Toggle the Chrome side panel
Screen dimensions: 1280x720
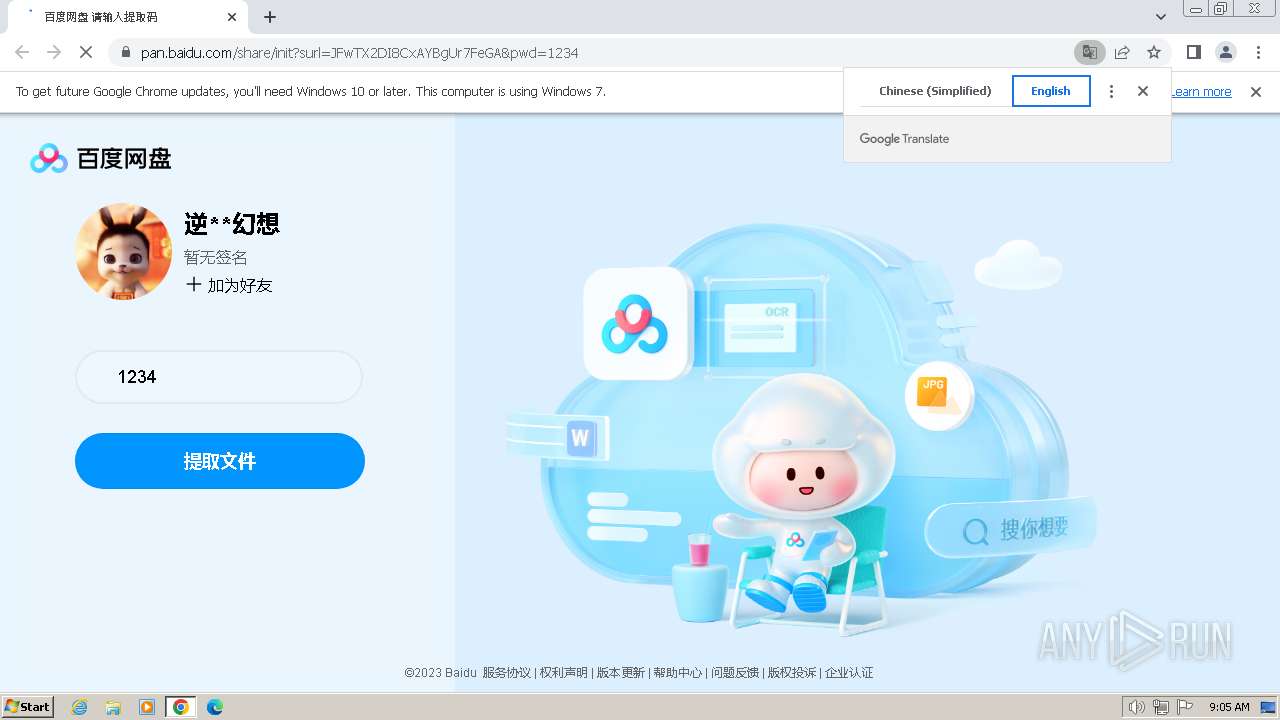point(1193,52)
